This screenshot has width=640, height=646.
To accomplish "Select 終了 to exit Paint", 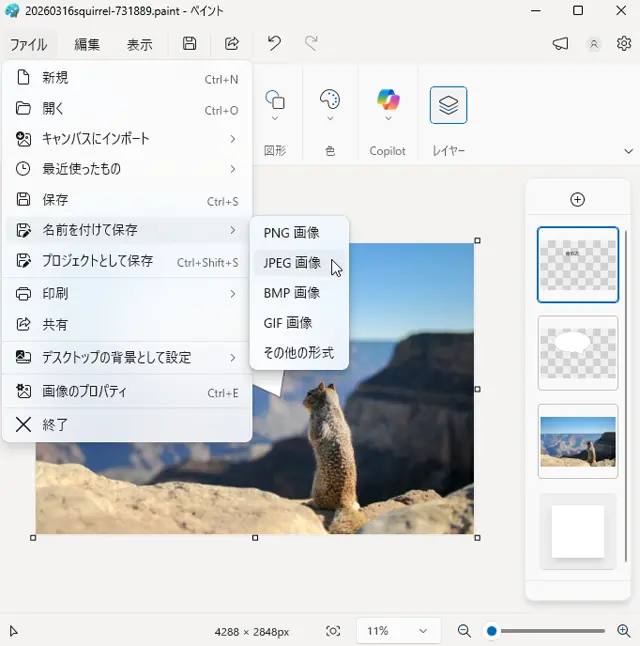I will (x=127, y=424).
